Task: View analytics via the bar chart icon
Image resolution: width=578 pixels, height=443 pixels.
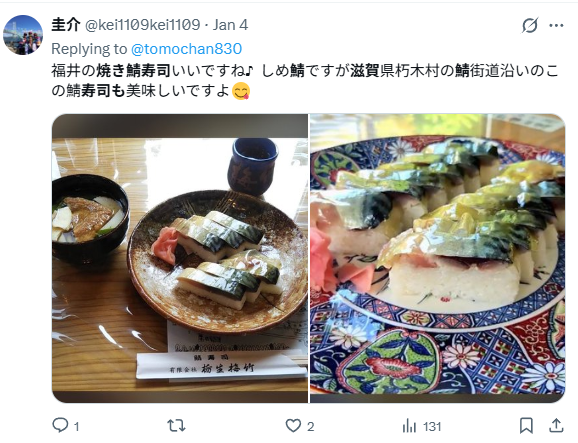Action: (x=409, y=426)
